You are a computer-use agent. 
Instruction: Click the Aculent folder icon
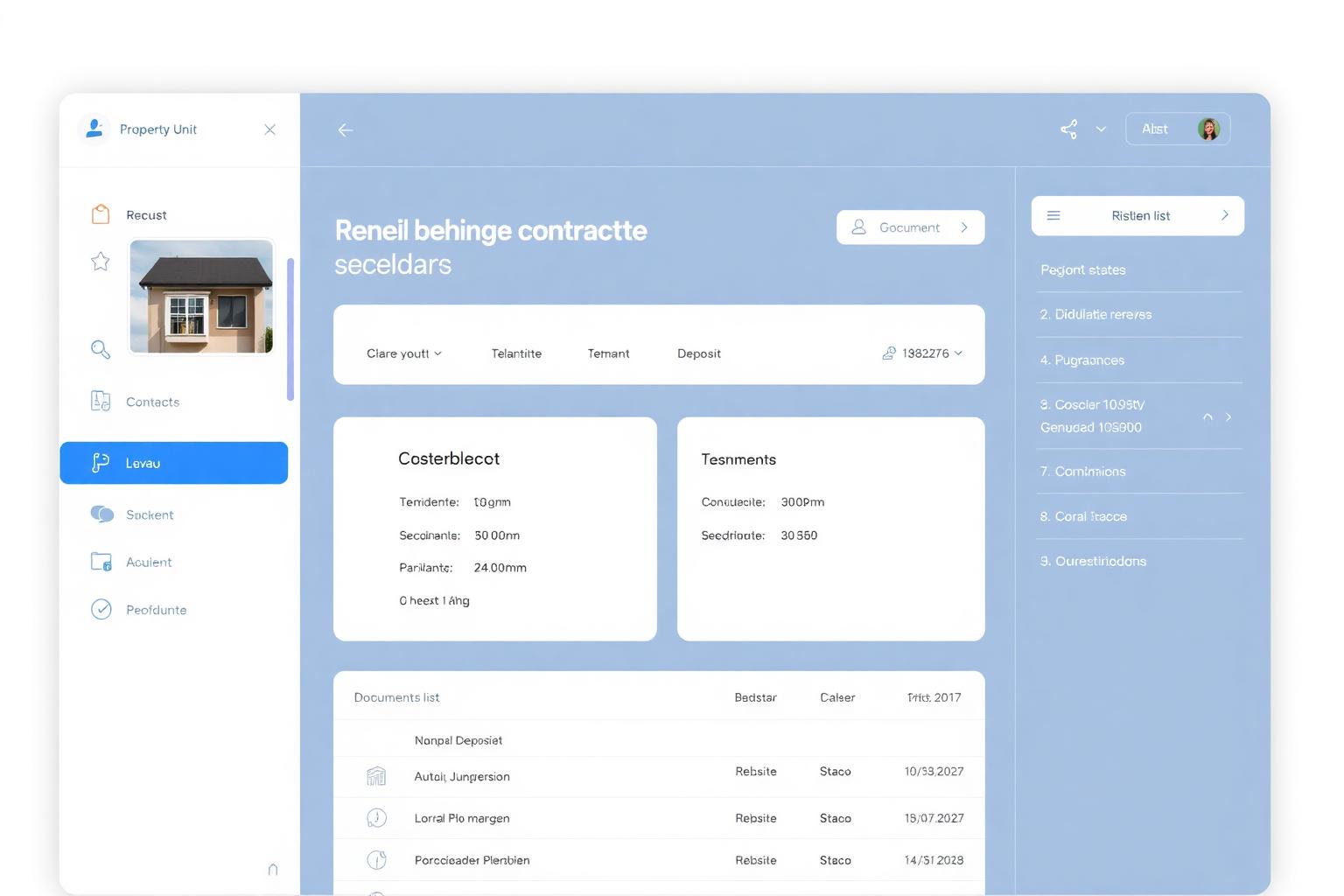[x=101, y=562]
